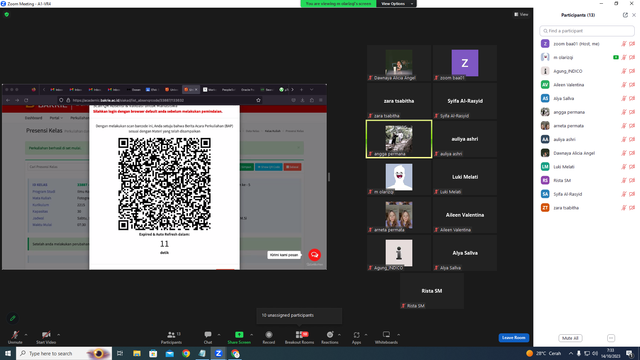640x360 pixels.
Task: Click muted mic icon for zoom baa01
Action: (624, 44)
